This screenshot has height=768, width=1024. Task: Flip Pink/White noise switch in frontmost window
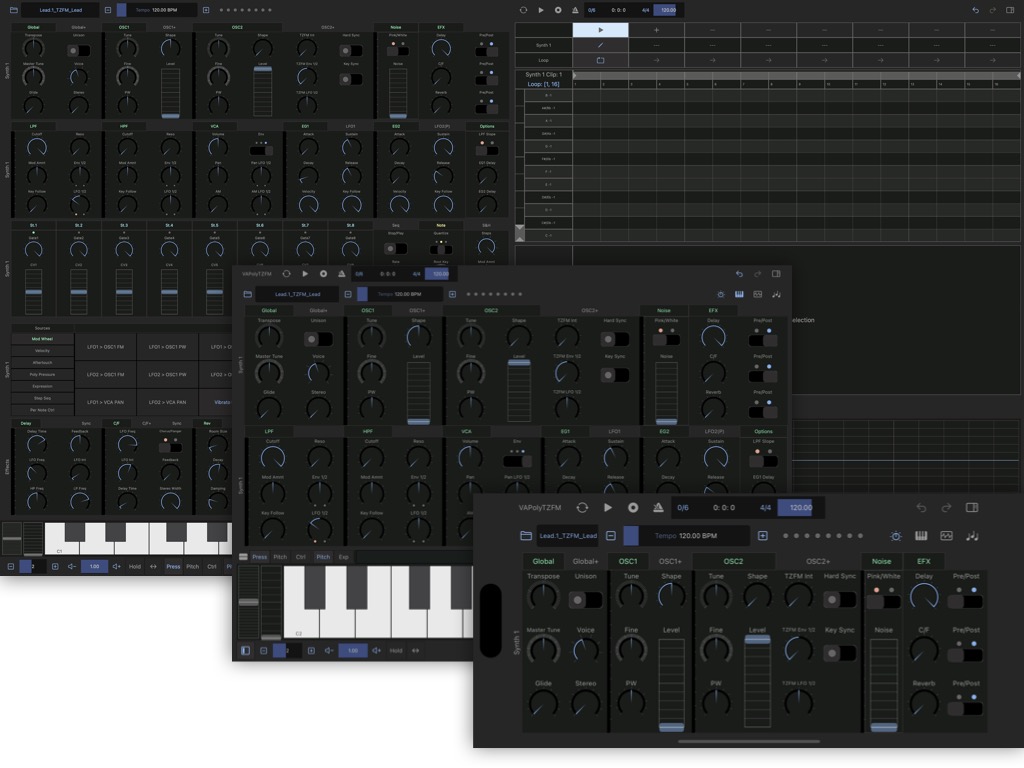pyautogui.click(x=883, y=601)
